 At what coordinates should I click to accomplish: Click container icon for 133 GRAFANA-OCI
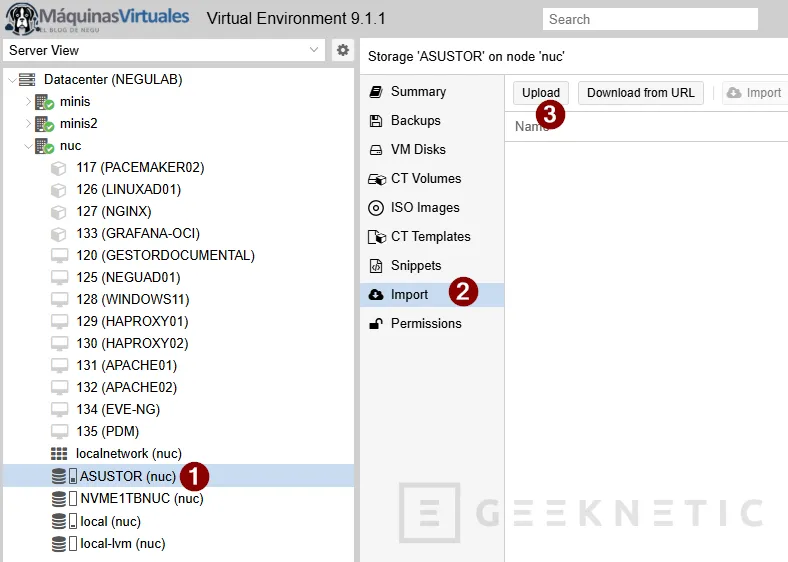(x=58, y=234)
